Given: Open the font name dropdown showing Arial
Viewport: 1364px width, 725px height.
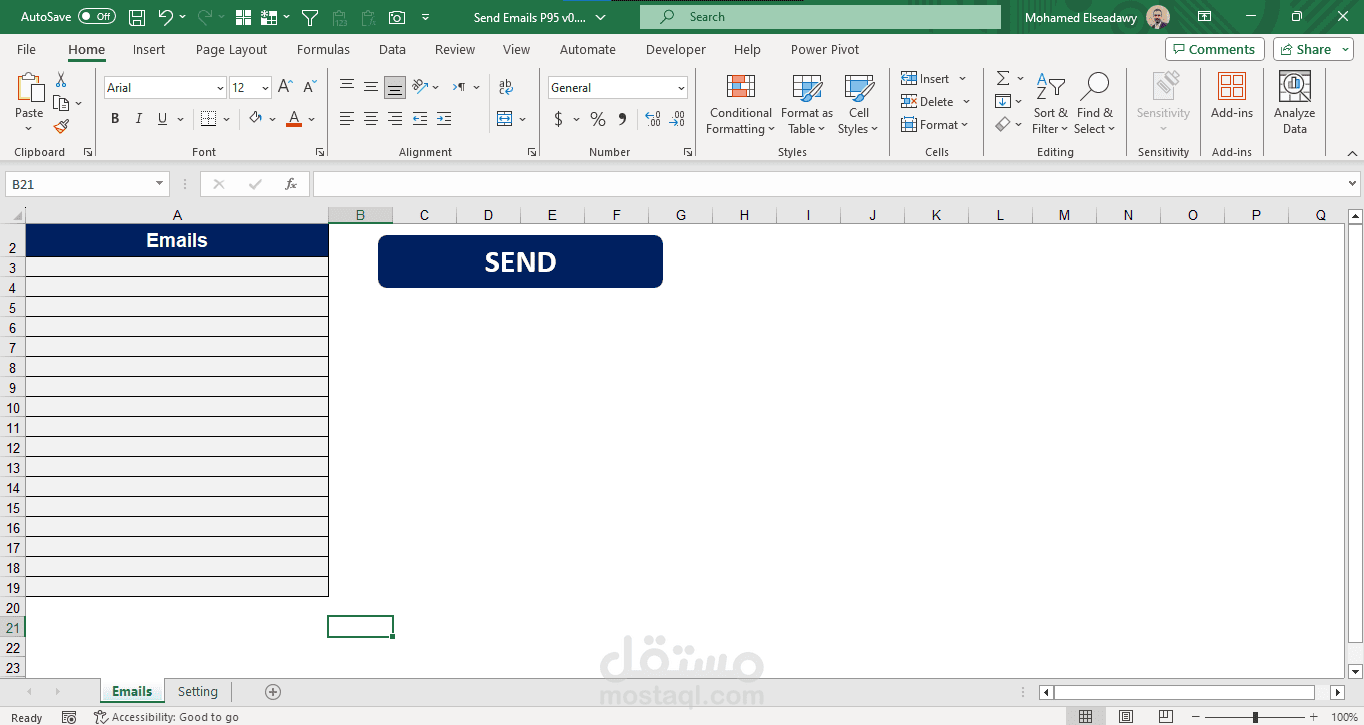Looking at the screenshot, I should [x=220, y=88].
